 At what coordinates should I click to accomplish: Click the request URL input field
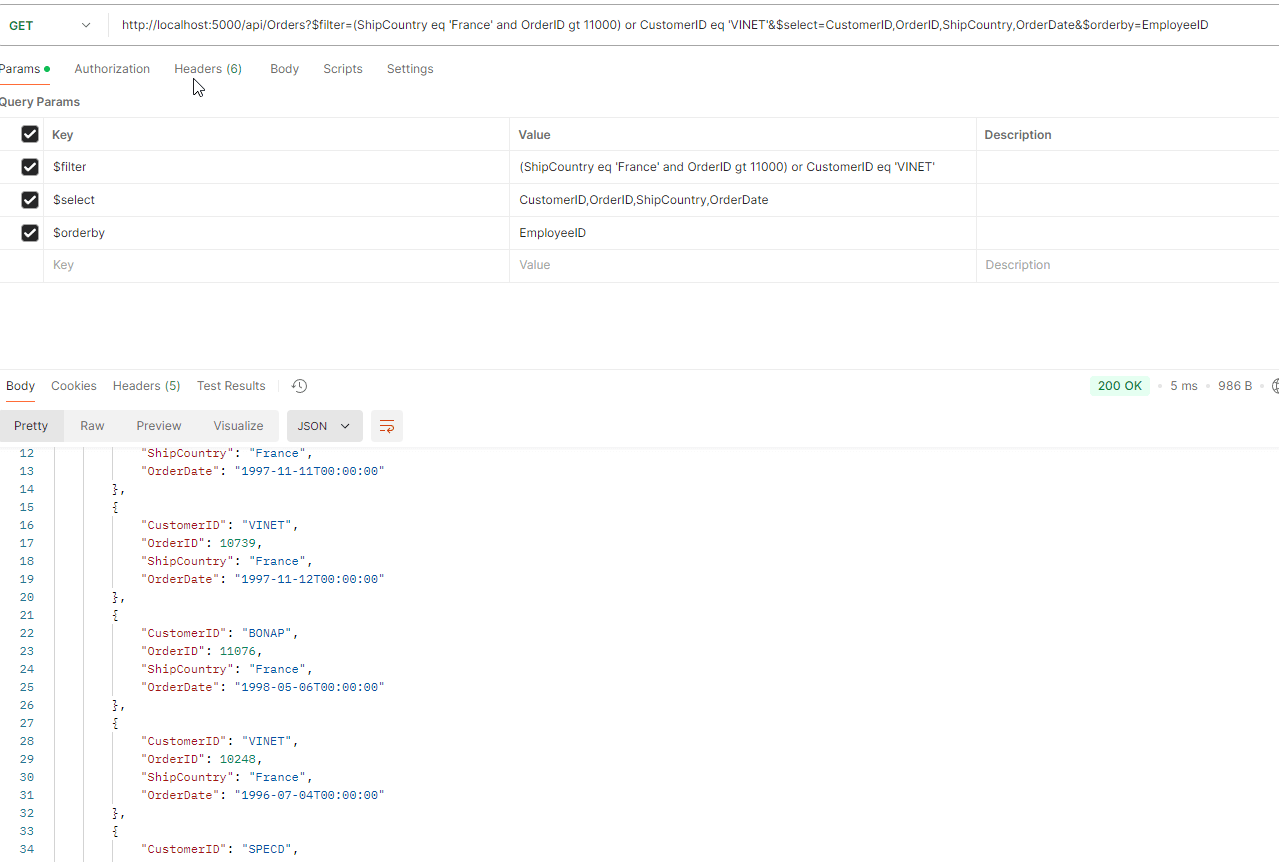(665, 25)
